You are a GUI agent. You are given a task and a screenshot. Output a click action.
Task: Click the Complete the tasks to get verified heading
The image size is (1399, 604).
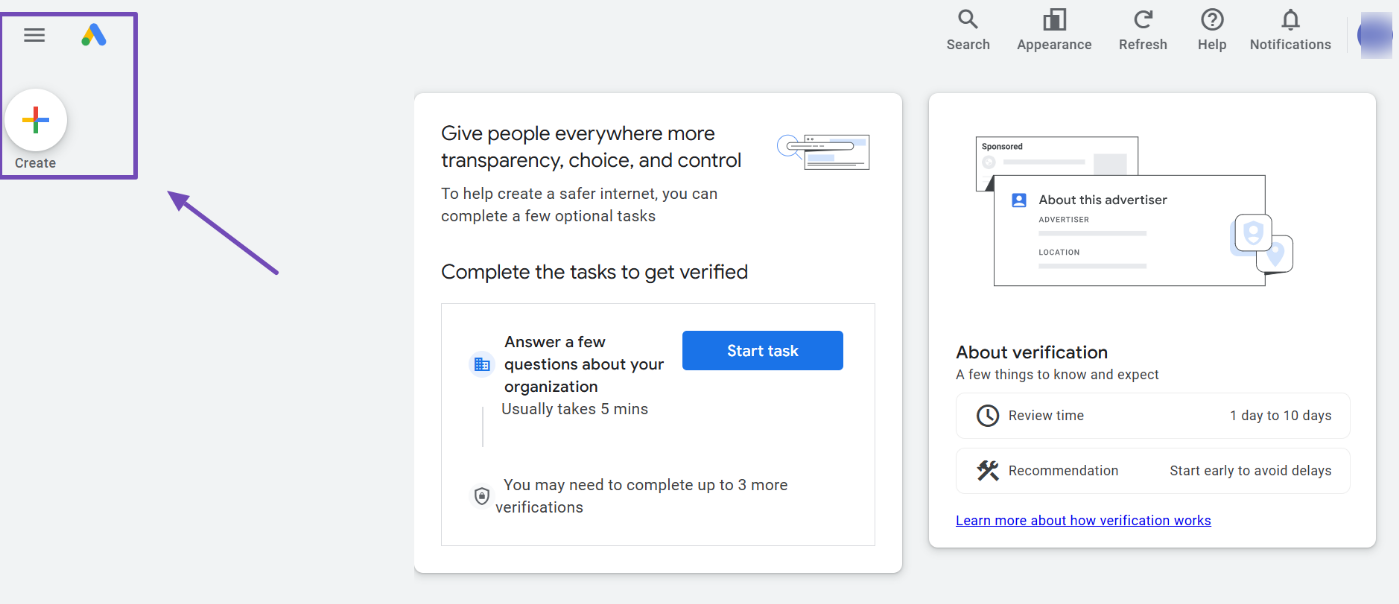(x=594, y=272)
